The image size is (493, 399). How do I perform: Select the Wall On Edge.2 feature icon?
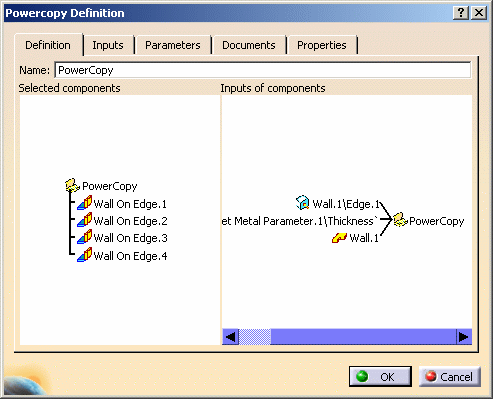point(85,220)
